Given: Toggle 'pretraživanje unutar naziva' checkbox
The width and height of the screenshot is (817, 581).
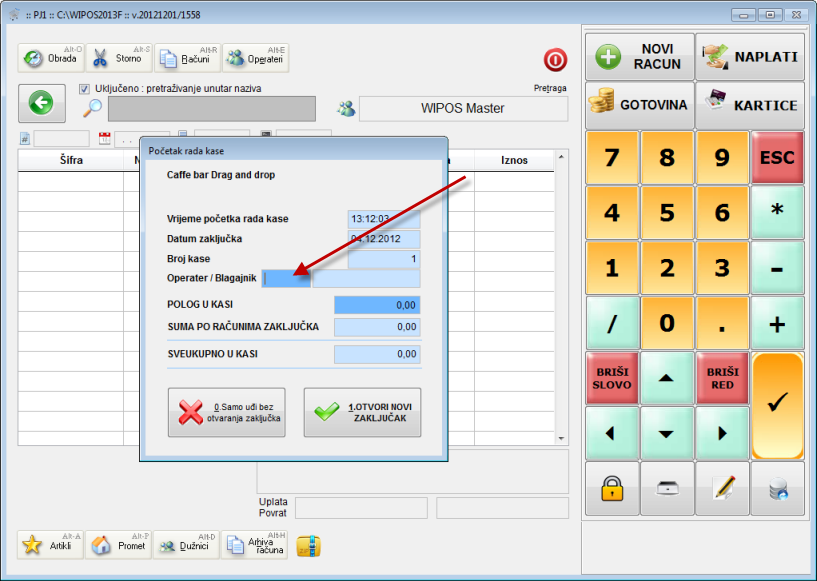Looking at the screenshot, I should click(x=85, y=88).
